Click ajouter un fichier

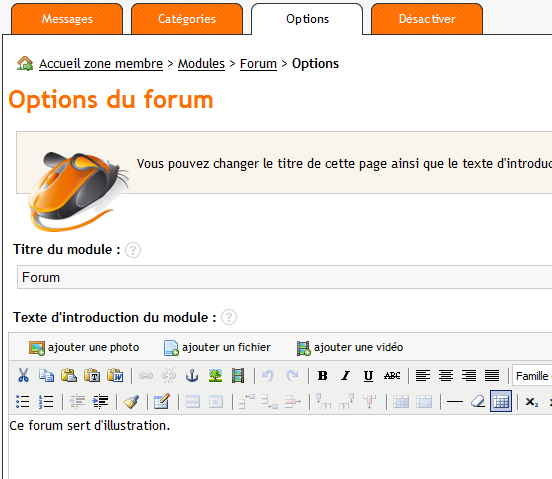pyautogui.click(x=217, y=347)
